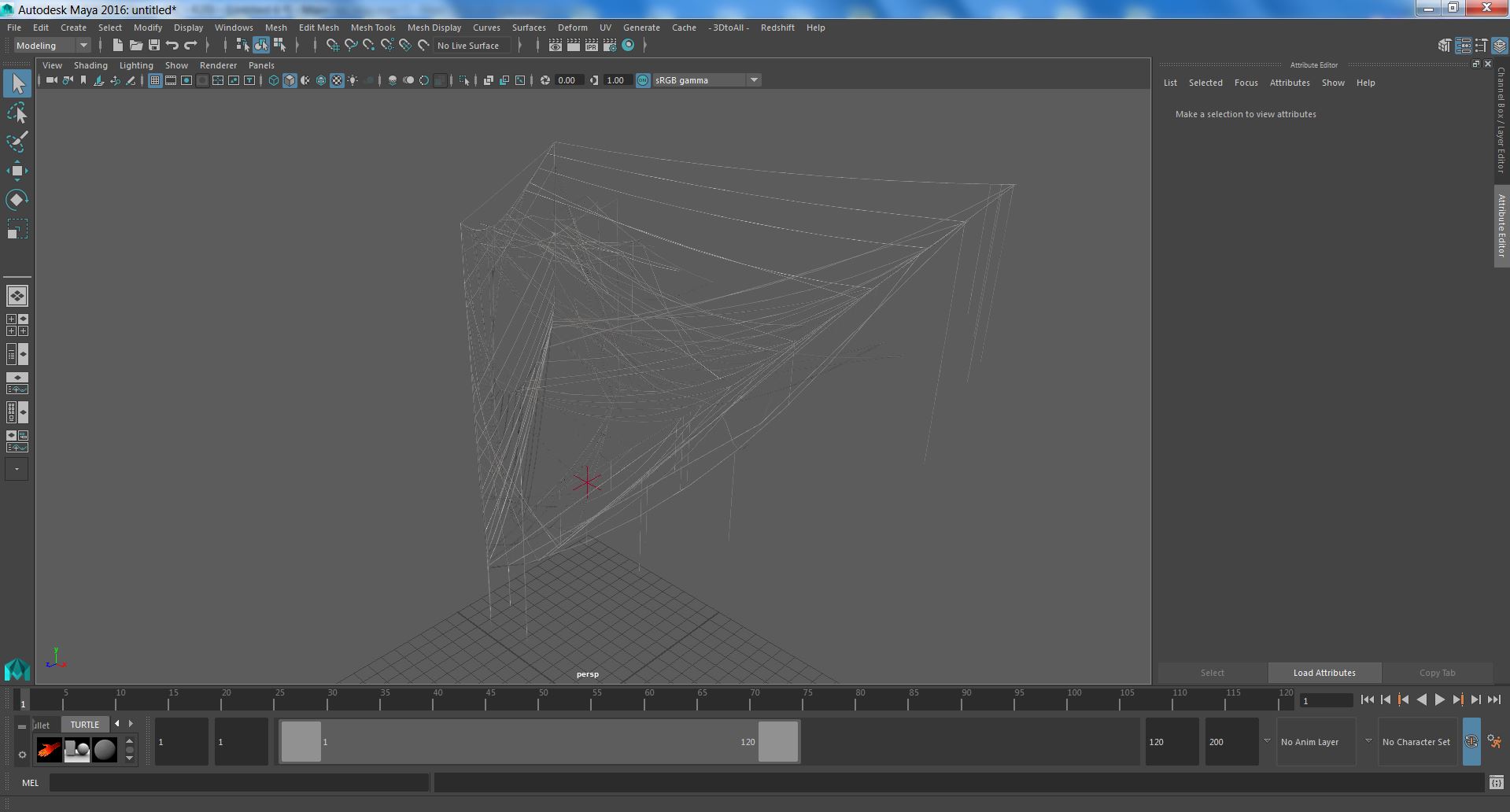The width and height of the screenshot is (1510, 812).
Task: Toggle viewport color management ON button
Action: [643, 80]
